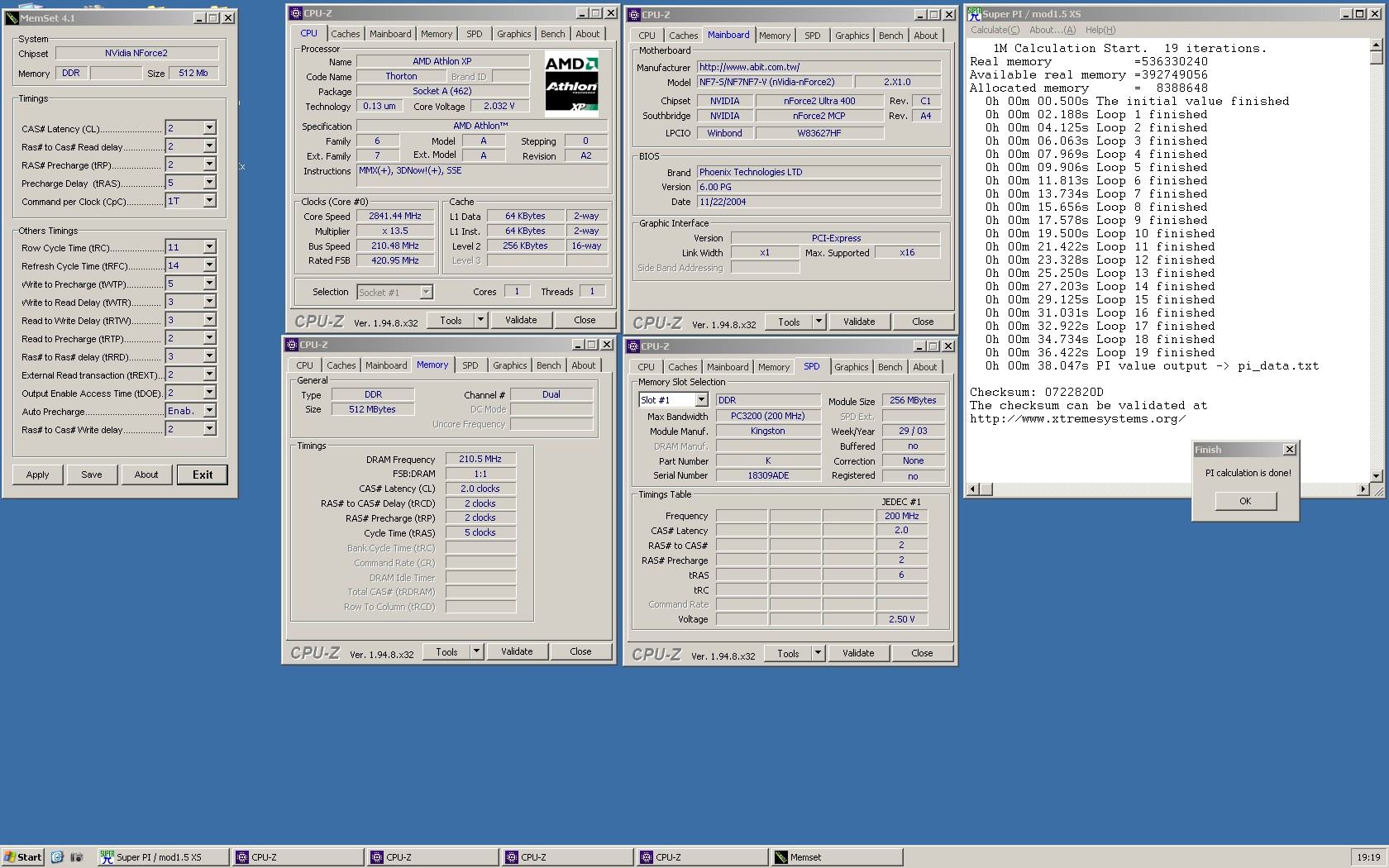Click Super PI vertical scrollbar down arrow
Viewport: 1389px width, 868px height.
pos(1377,476)
